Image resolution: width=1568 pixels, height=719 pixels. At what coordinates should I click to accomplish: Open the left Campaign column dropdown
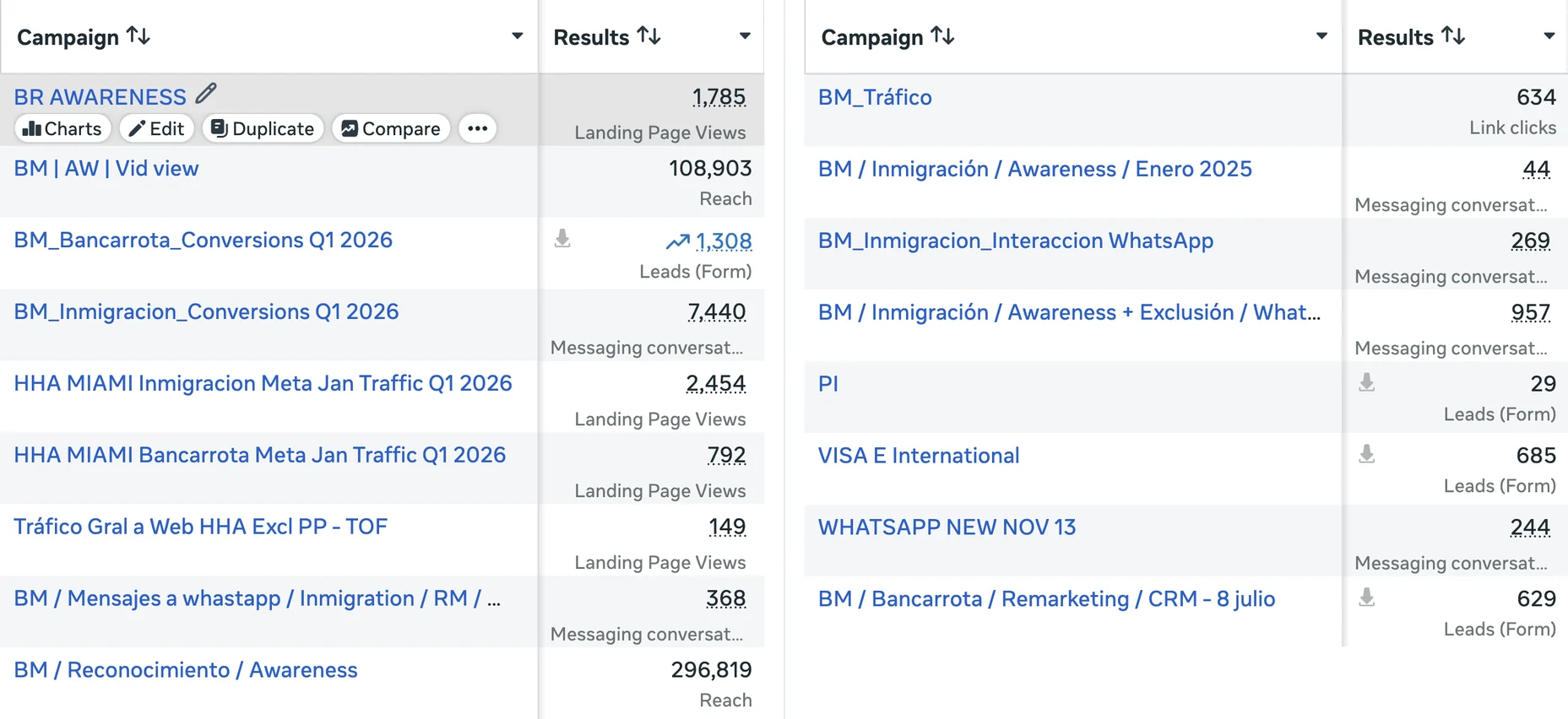pos(518,36)
